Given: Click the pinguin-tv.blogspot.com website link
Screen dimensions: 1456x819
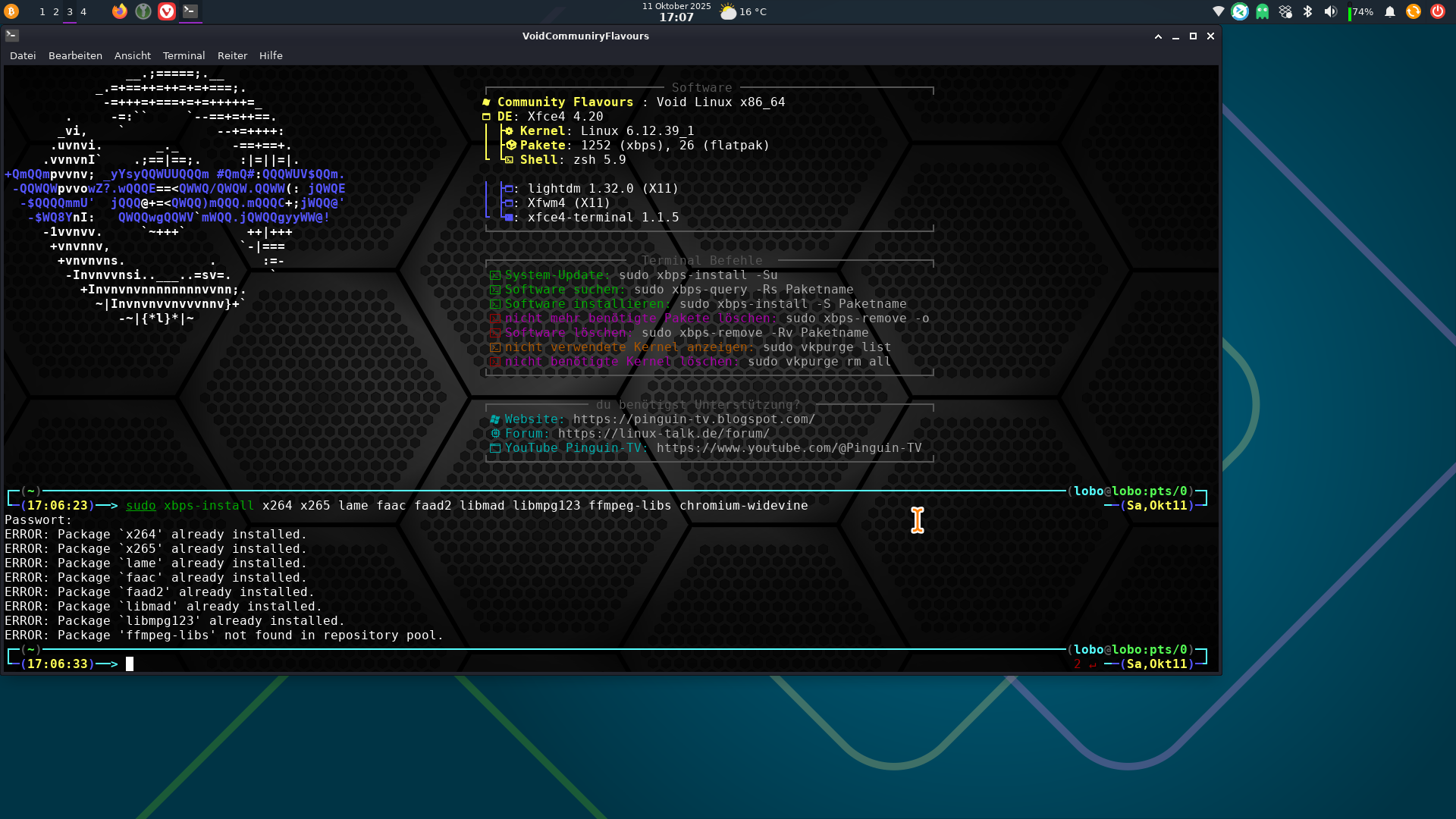Looking at the screenshot, I should tap(694, 419).
